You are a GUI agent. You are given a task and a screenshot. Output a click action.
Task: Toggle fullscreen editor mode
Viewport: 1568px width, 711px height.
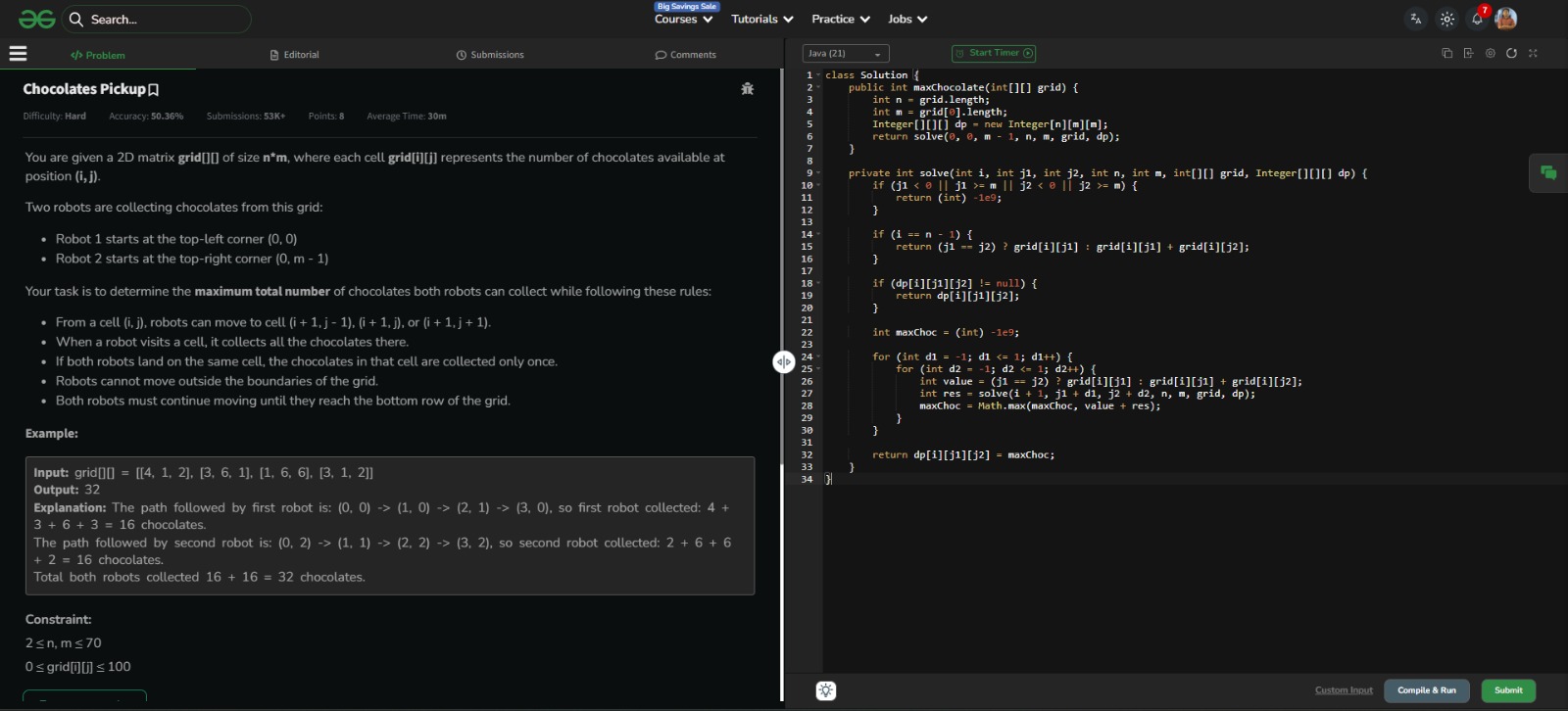tap(1533, 53)
